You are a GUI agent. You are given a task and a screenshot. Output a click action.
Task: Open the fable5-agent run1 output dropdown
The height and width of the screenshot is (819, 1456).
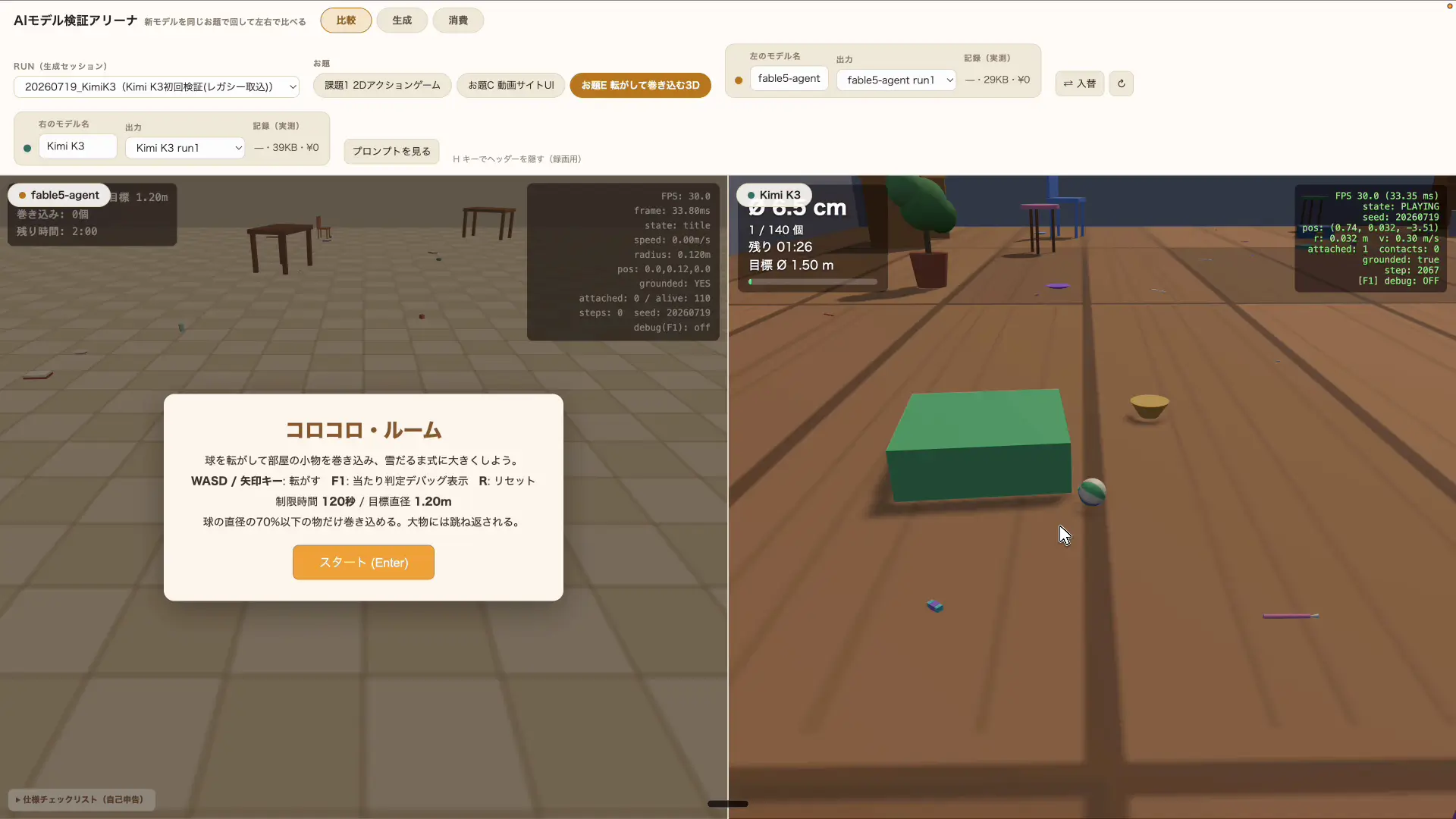(x=896, y=80)
